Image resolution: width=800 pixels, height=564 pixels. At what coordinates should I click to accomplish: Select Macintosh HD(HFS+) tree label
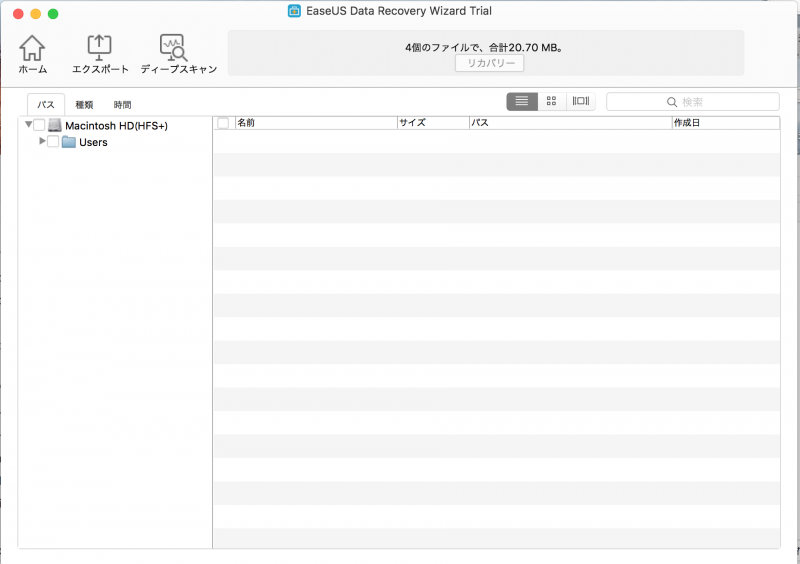click(x=116, y=126)
